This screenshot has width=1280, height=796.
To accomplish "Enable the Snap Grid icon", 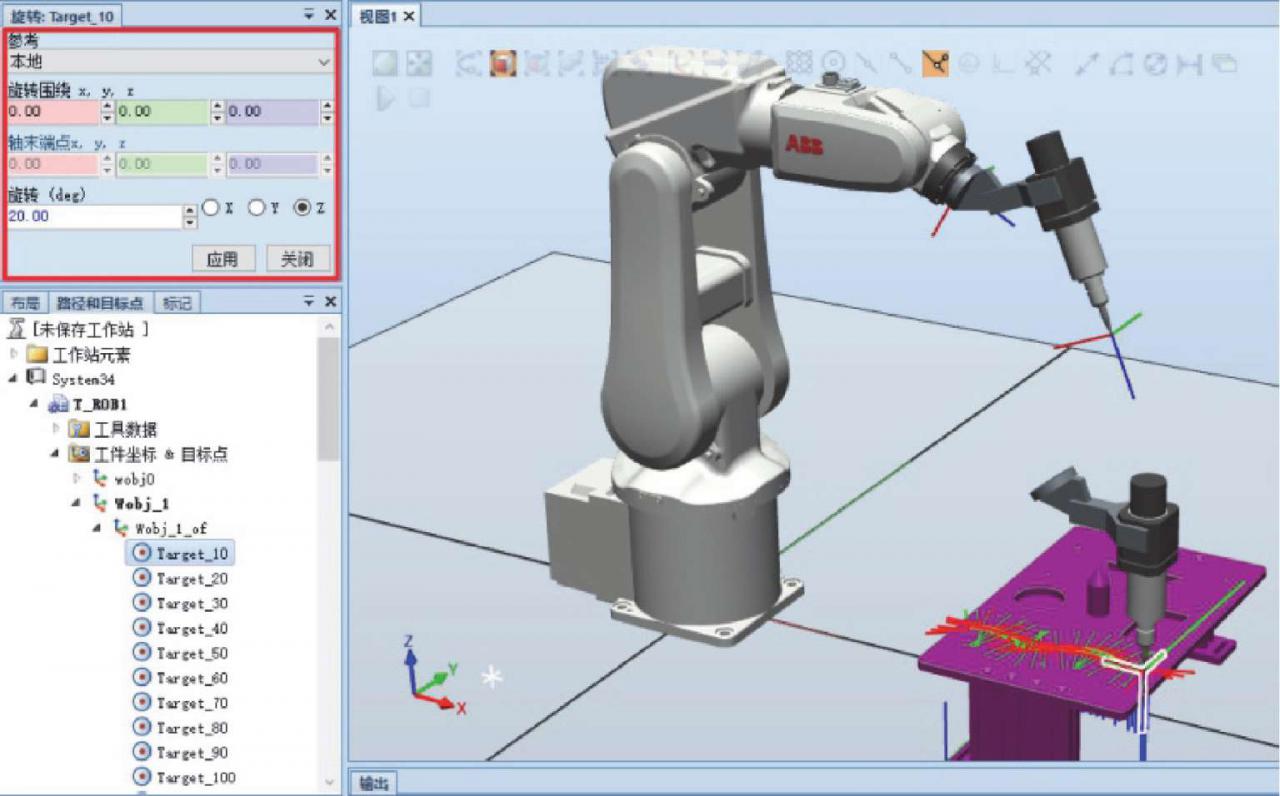I will (1037, 64).
